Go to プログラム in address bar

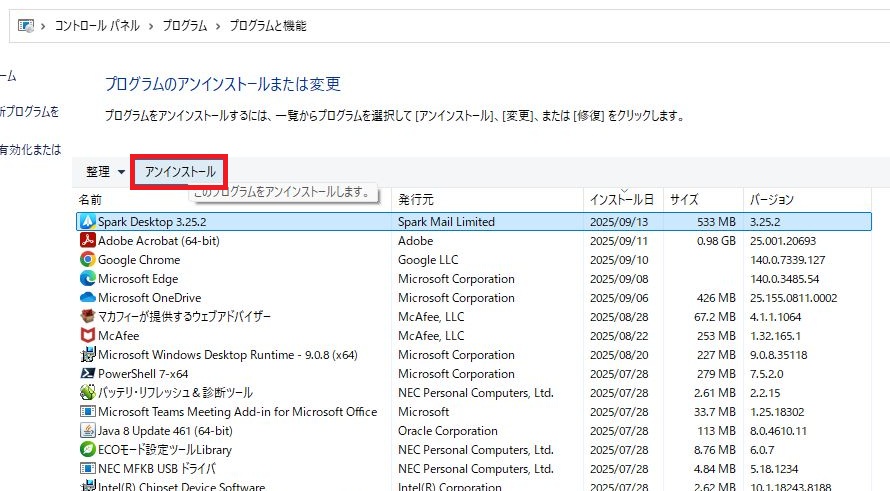185,26
